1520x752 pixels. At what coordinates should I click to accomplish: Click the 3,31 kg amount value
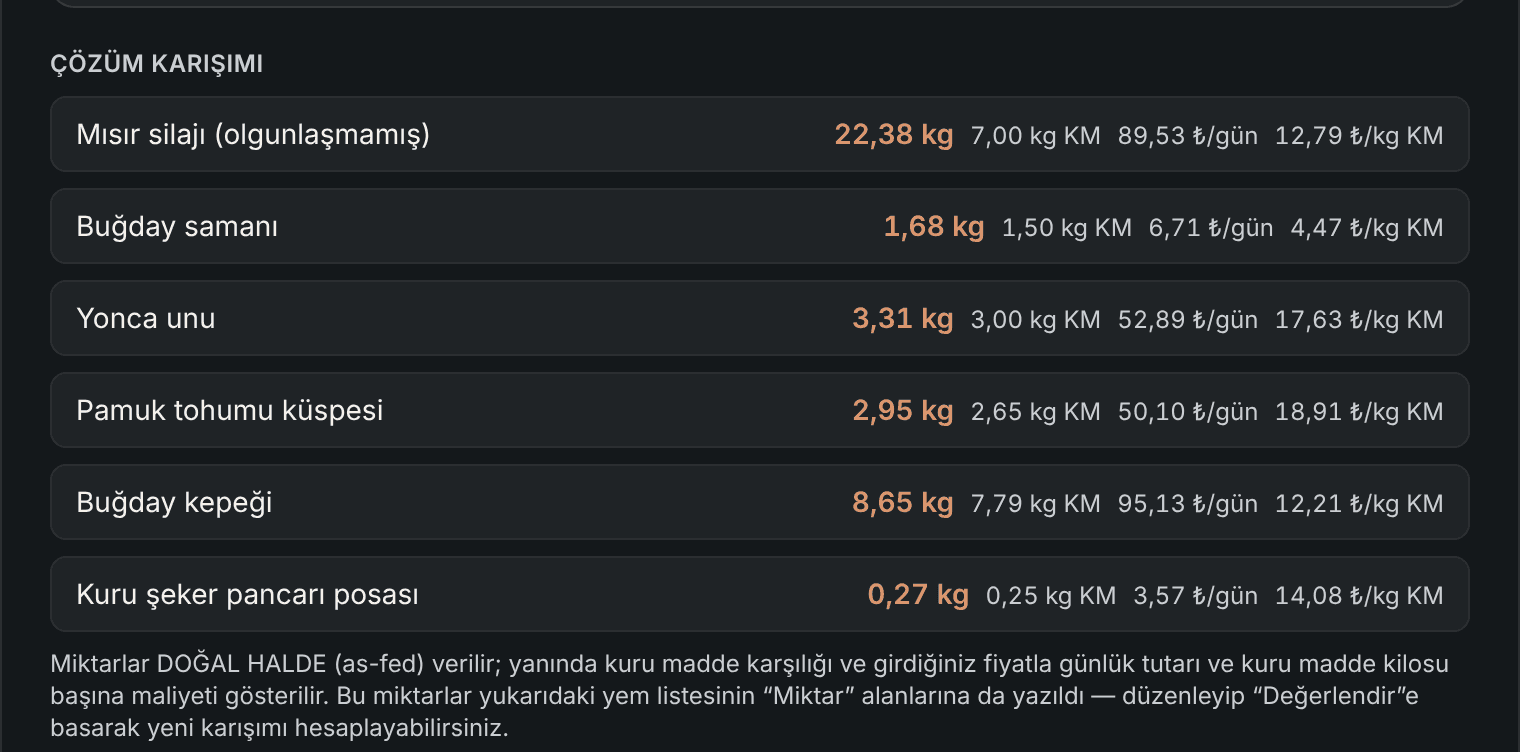tap(903, 319)
